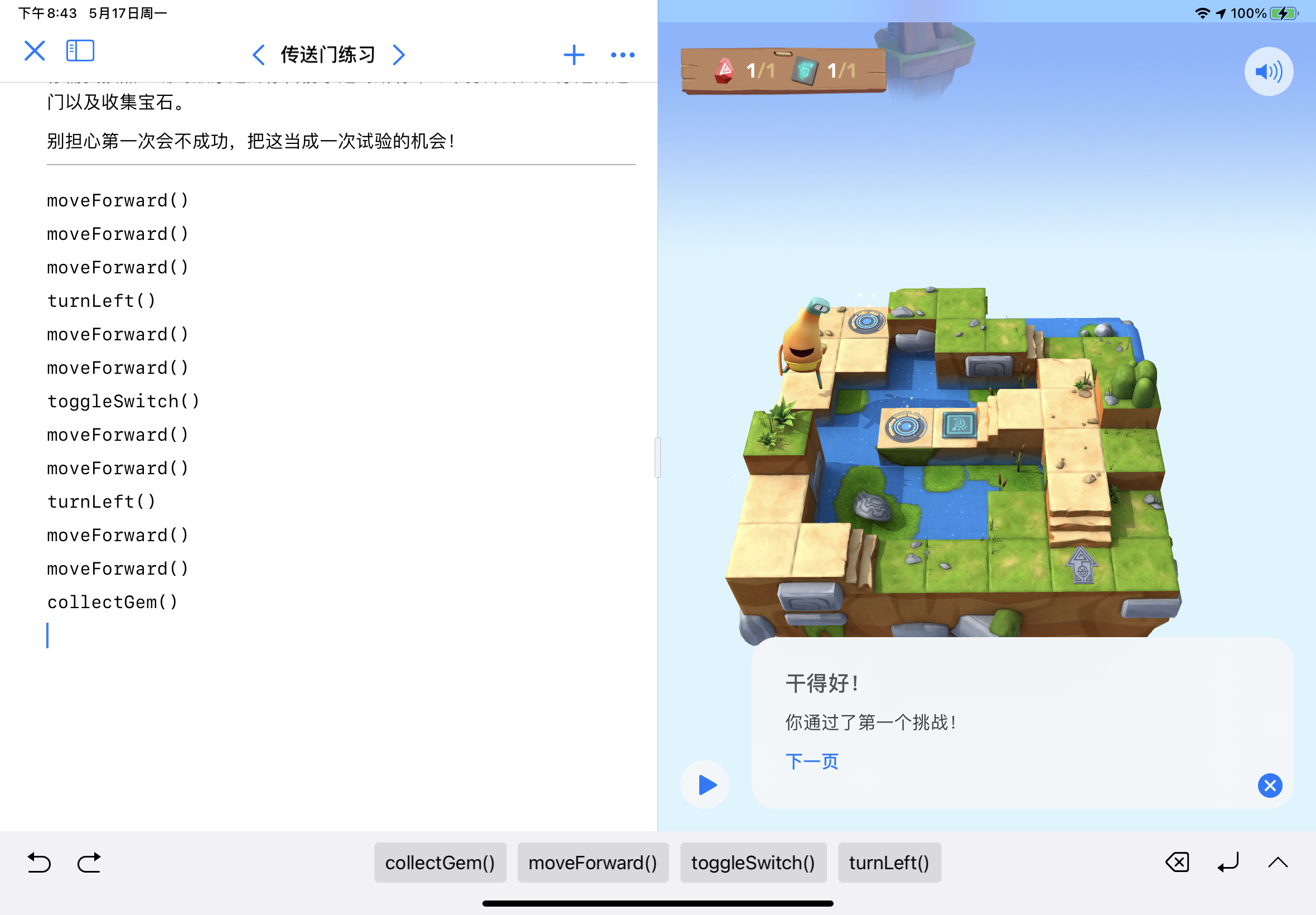Open more options with the ellipsis button
The height and width of the screenshot is (915, 1316).
pos(622,55)
